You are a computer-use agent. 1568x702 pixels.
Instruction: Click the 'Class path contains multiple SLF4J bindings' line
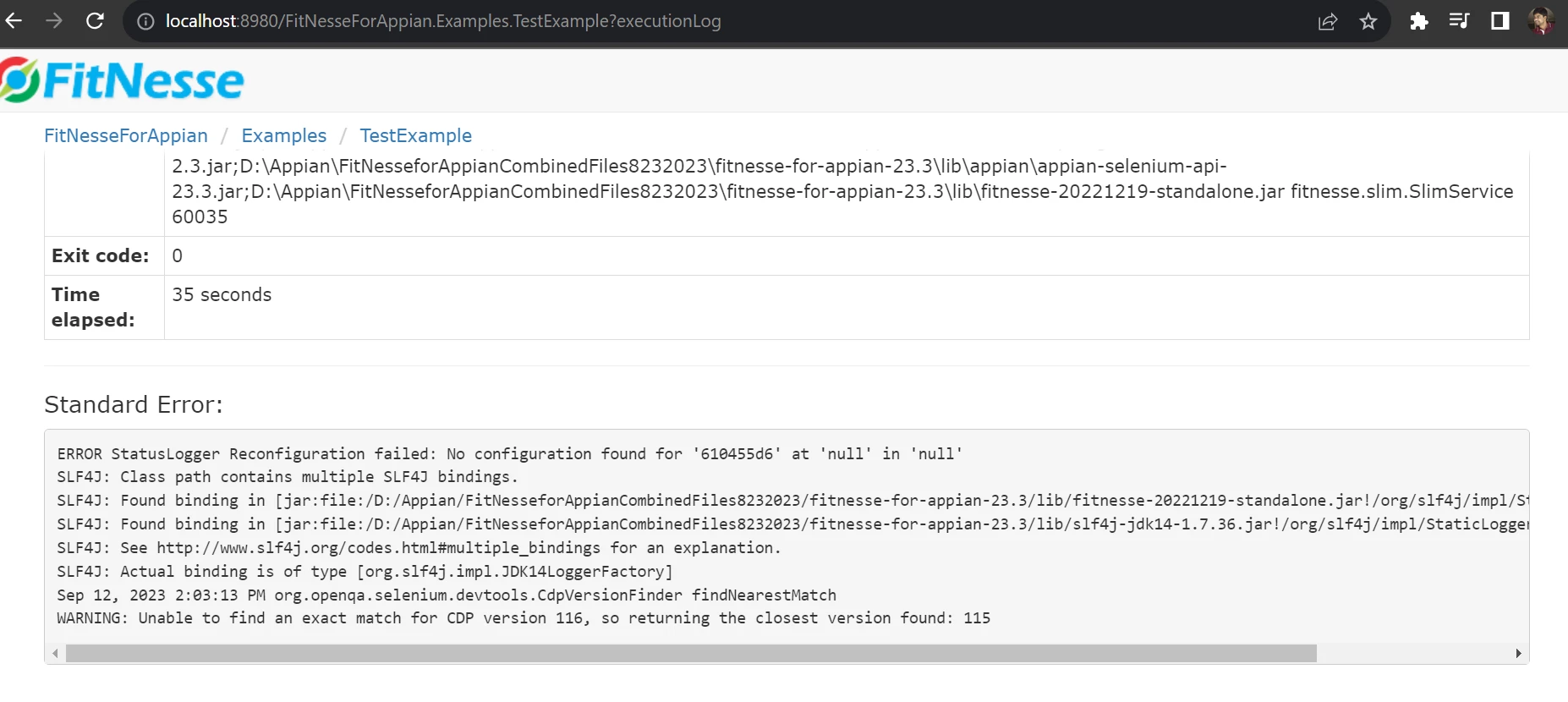(x=288, y=477)
